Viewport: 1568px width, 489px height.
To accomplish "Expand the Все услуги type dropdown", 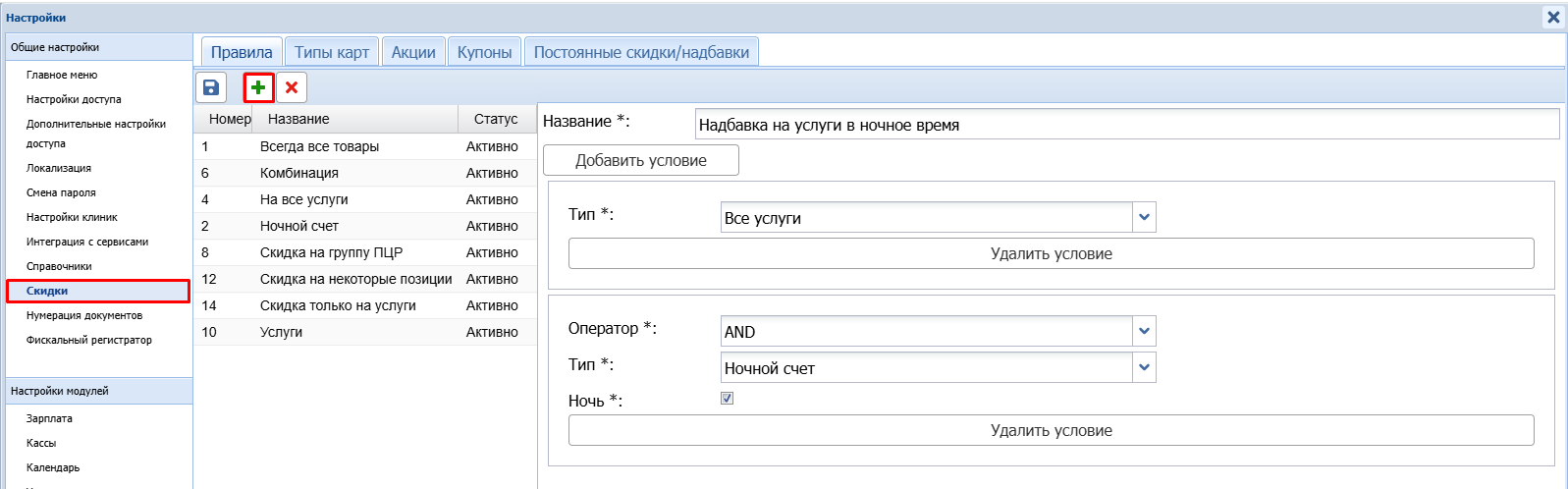I will click(1144, 218).
